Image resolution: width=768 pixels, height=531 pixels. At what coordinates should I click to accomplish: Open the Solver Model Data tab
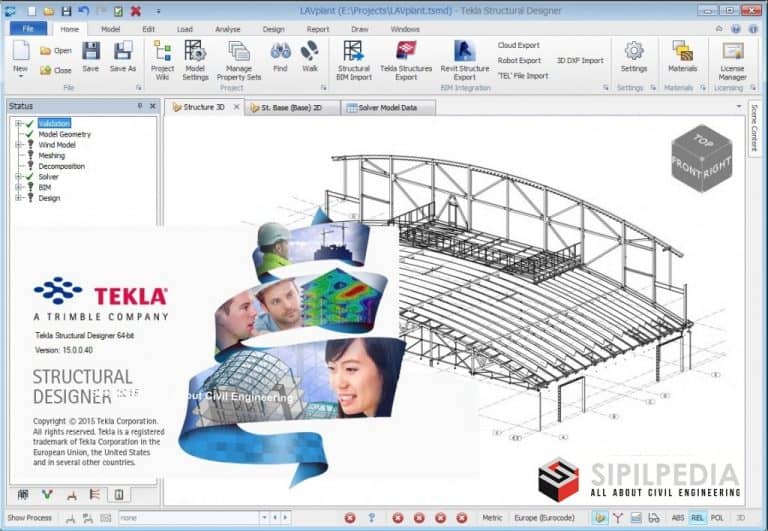coord(387,108)
